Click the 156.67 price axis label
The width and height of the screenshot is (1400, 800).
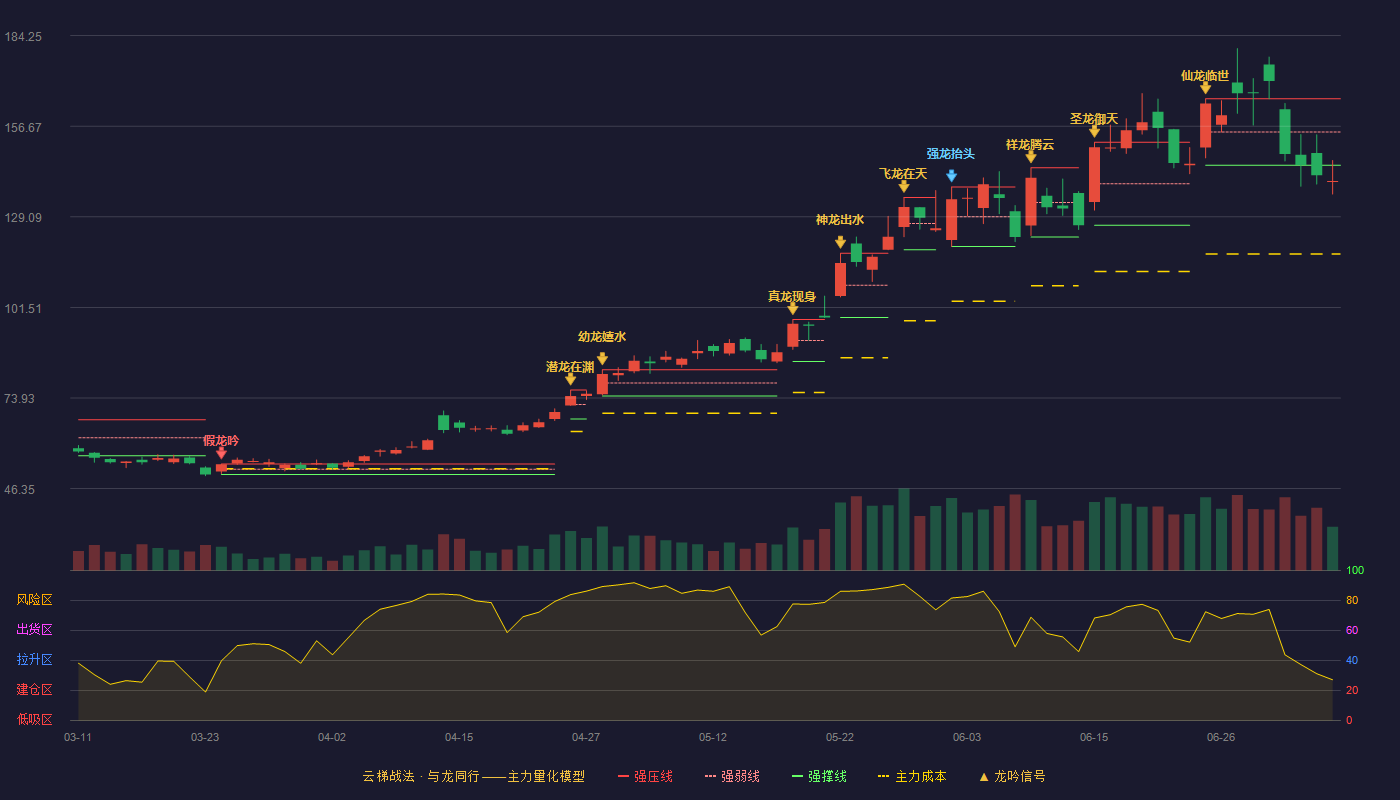click(x=23, y=127)
